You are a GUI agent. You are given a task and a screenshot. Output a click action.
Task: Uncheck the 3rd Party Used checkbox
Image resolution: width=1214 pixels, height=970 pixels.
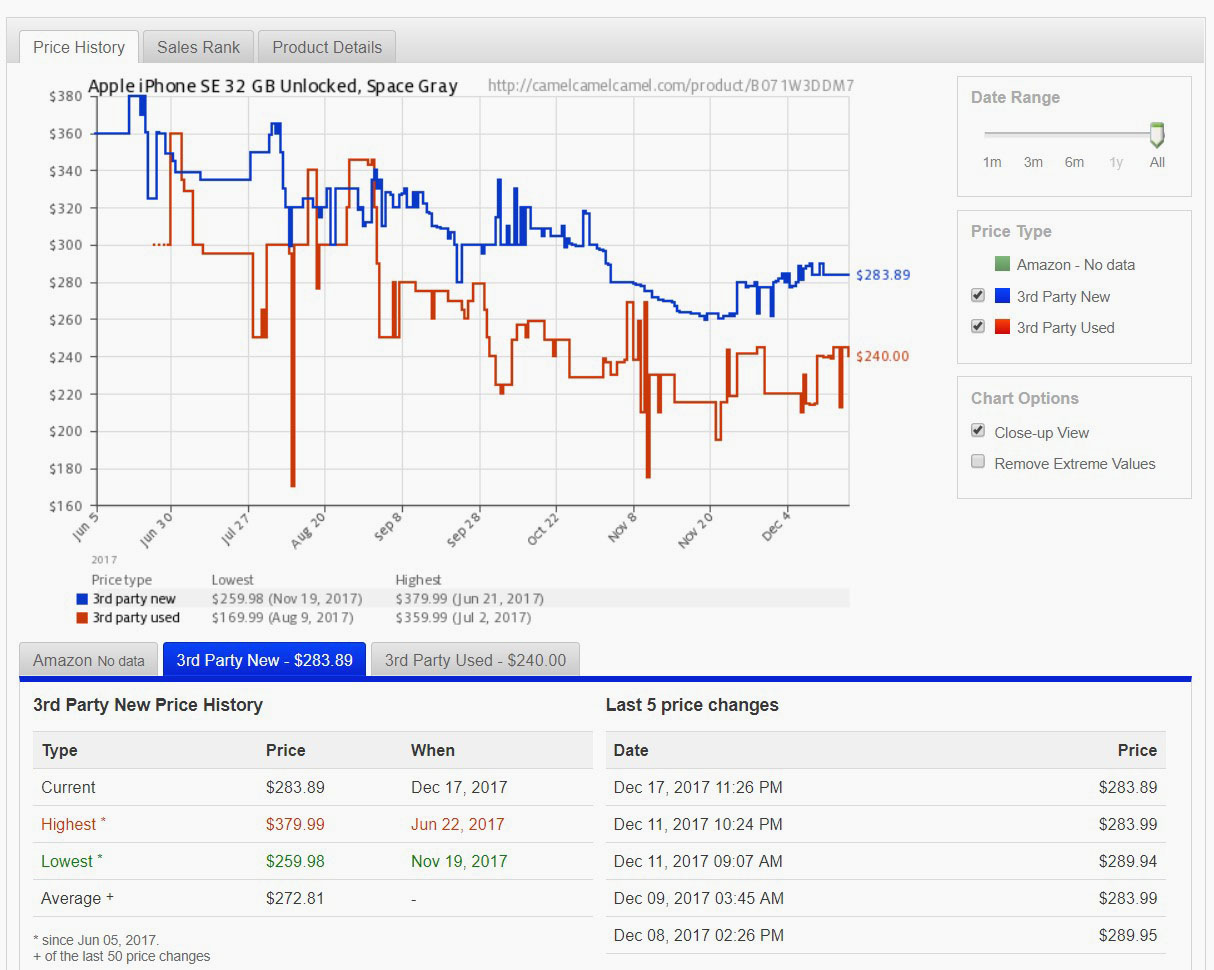pyautogui.click(x=978, y=327)
